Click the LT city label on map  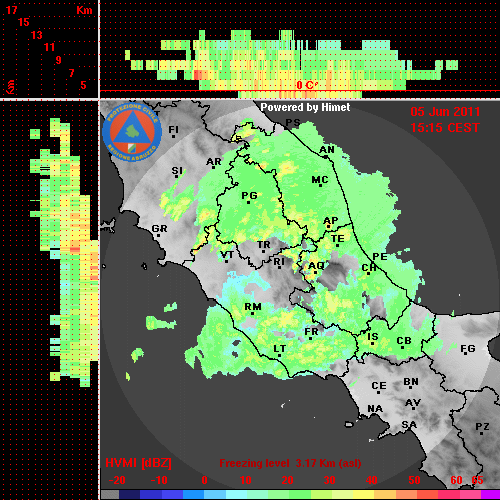pyautogui.click(x=280, y=349)
